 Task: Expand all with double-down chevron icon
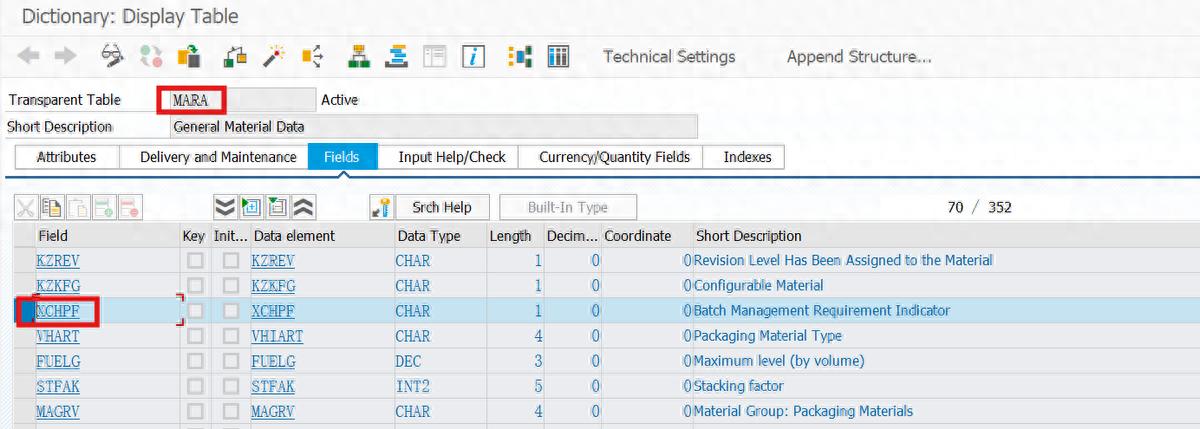tap(225, 207)
